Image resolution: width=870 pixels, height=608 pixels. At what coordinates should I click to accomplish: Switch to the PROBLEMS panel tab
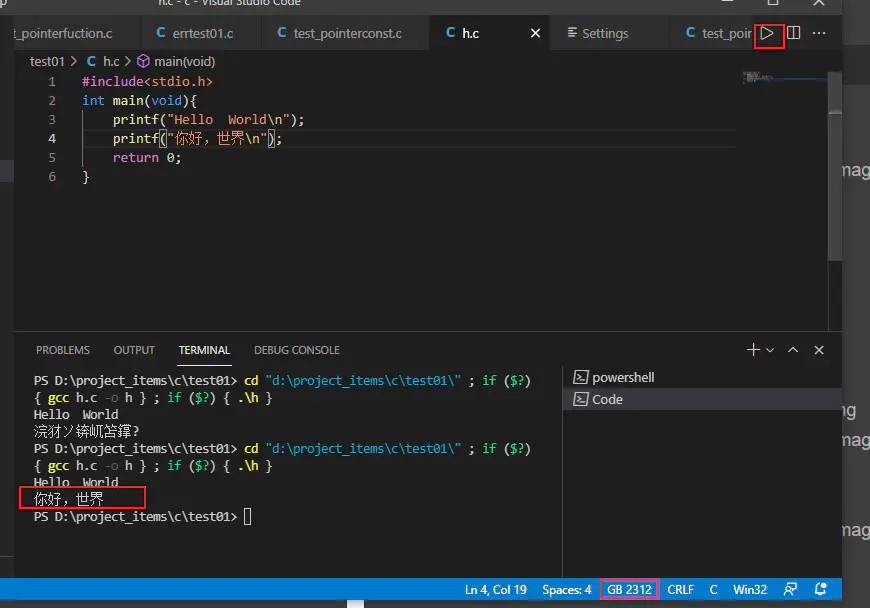click(x=62, y=350)
